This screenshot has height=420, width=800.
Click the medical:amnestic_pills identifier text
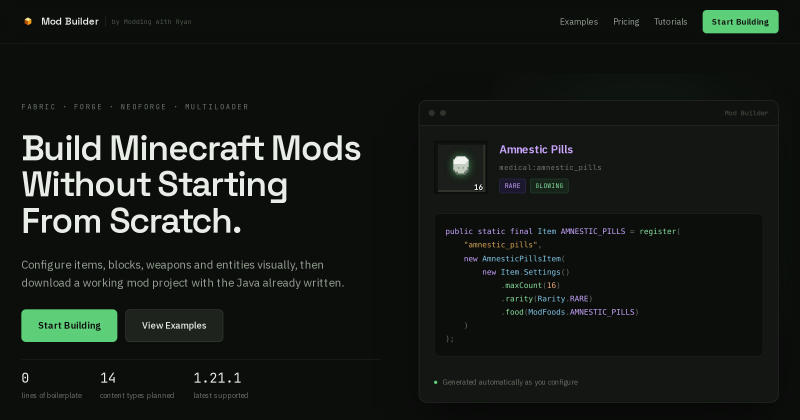550,167
